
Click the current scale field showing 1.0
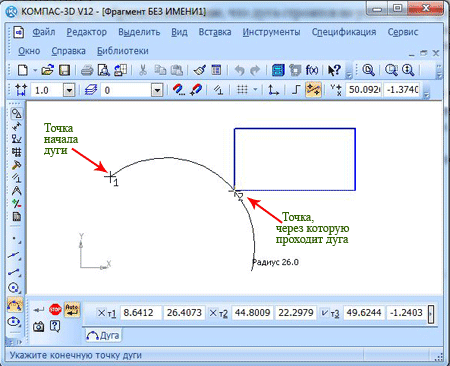click(46, 90)
